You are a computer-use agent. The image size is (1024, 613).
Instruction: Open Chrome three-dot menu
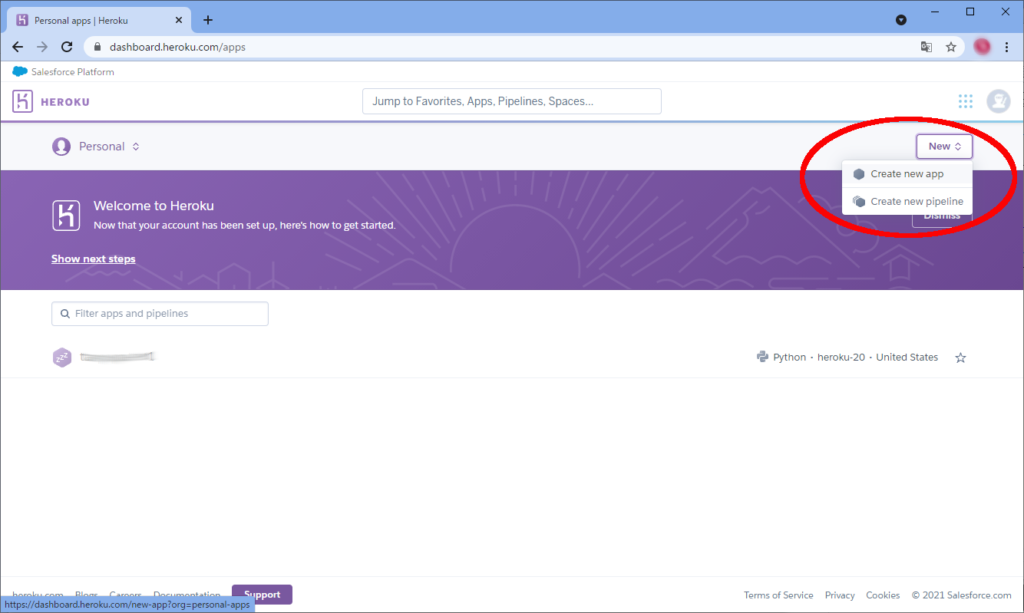(1006, 47)
